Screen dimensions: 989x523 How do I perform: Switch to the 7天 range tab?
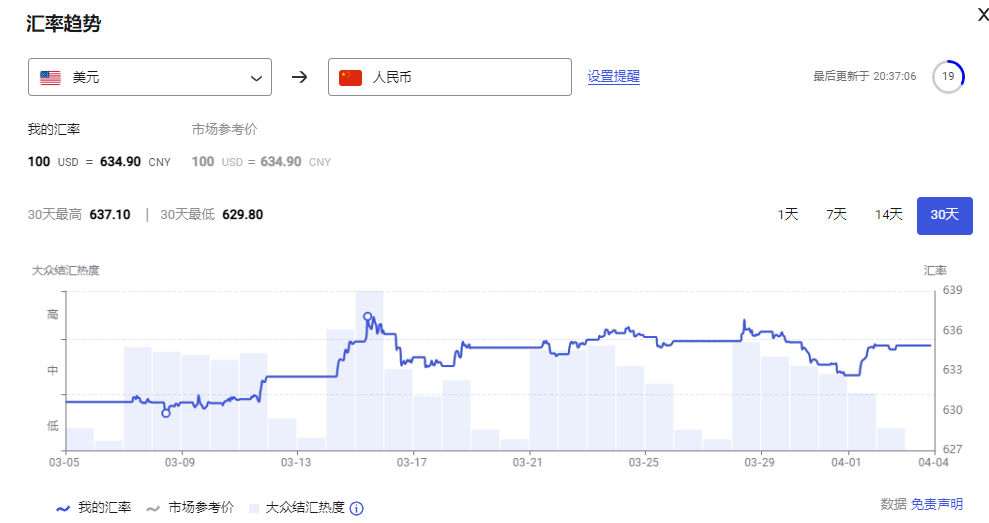coord(836,214)
